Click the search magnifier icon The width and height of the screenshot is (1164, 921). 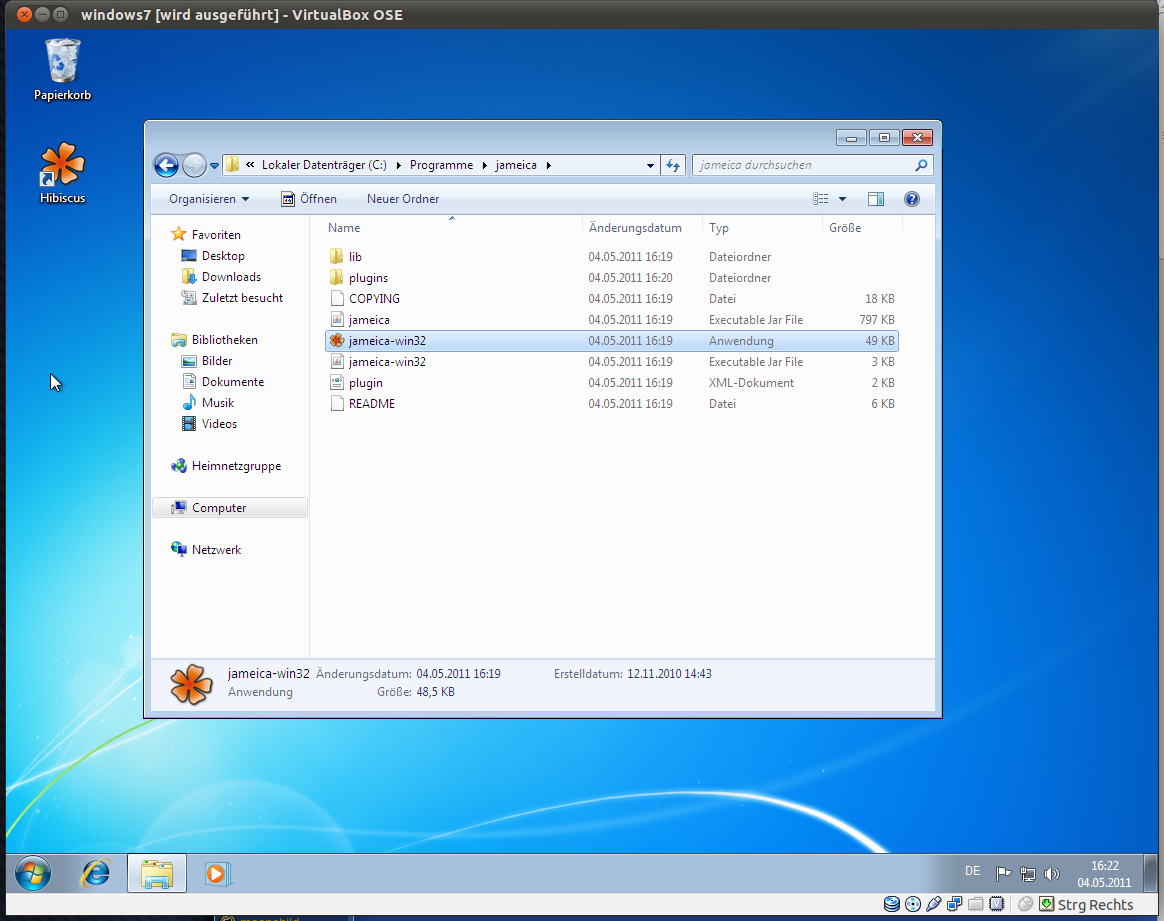click(921, 165)
